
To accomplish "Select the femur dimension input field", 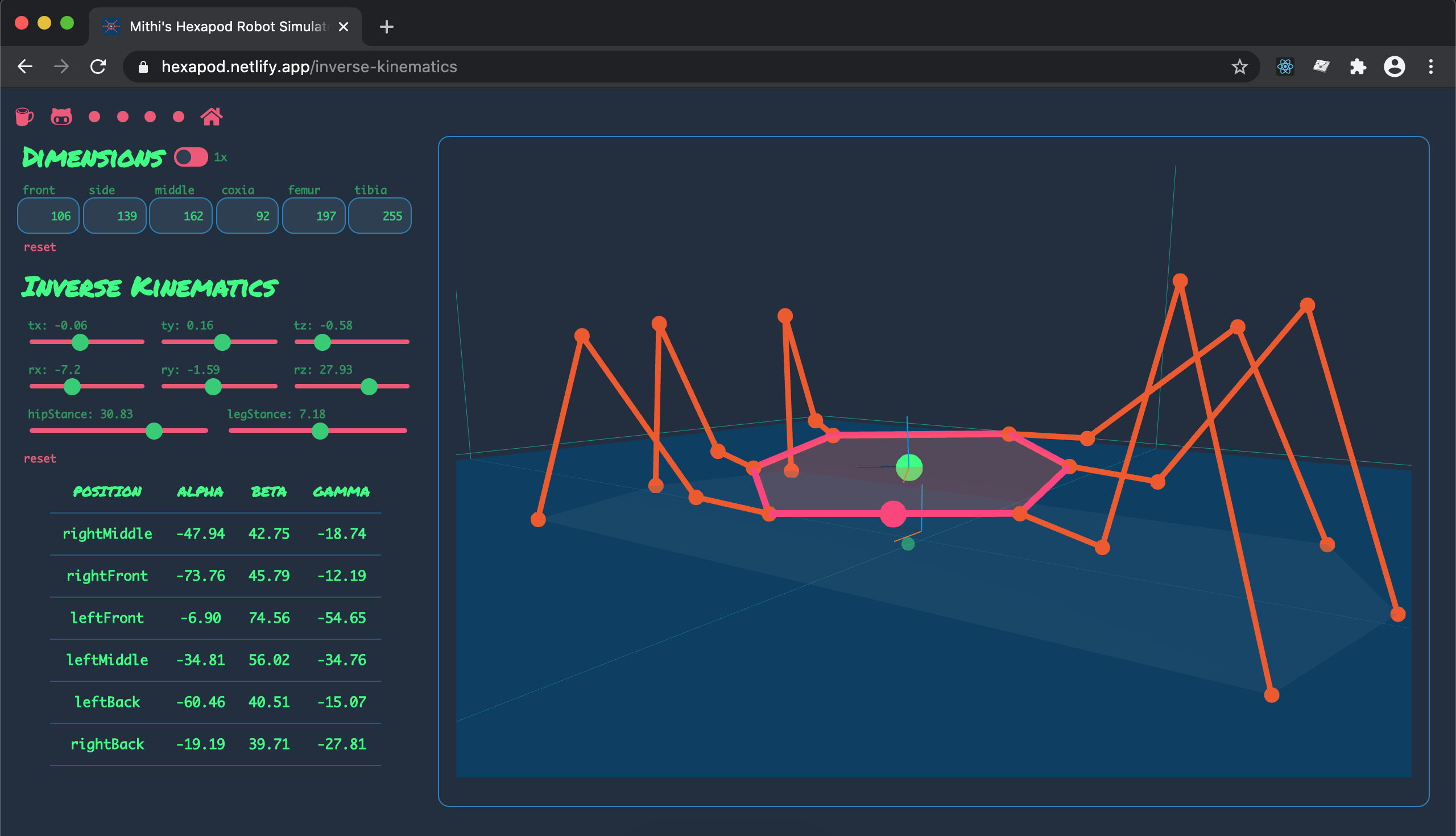I will pyautogui.click(x=313, y=216).
